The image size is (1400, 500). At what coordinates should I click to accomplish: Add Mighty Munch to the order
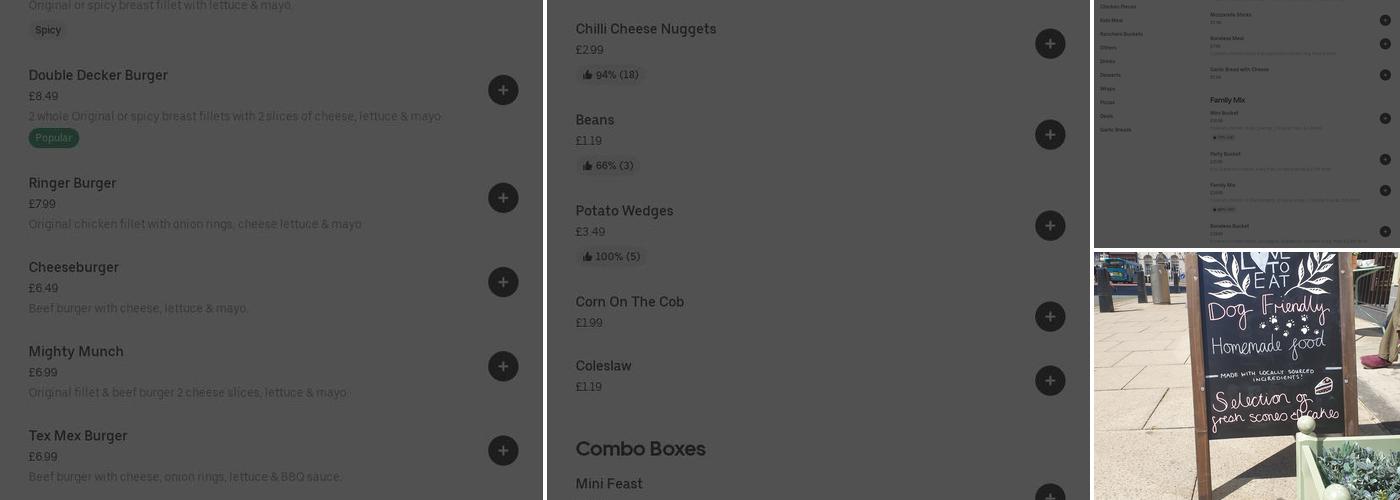[x=503, y=366]
